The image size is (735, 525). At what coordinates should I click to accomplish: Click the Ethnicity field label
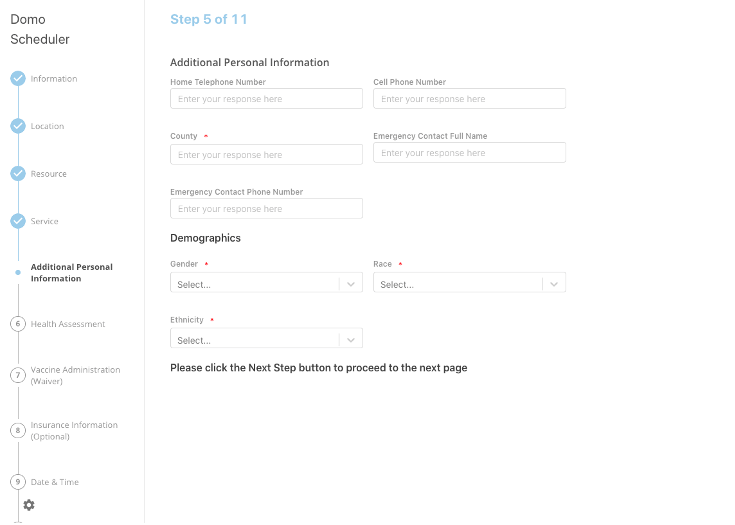[187, 320]
